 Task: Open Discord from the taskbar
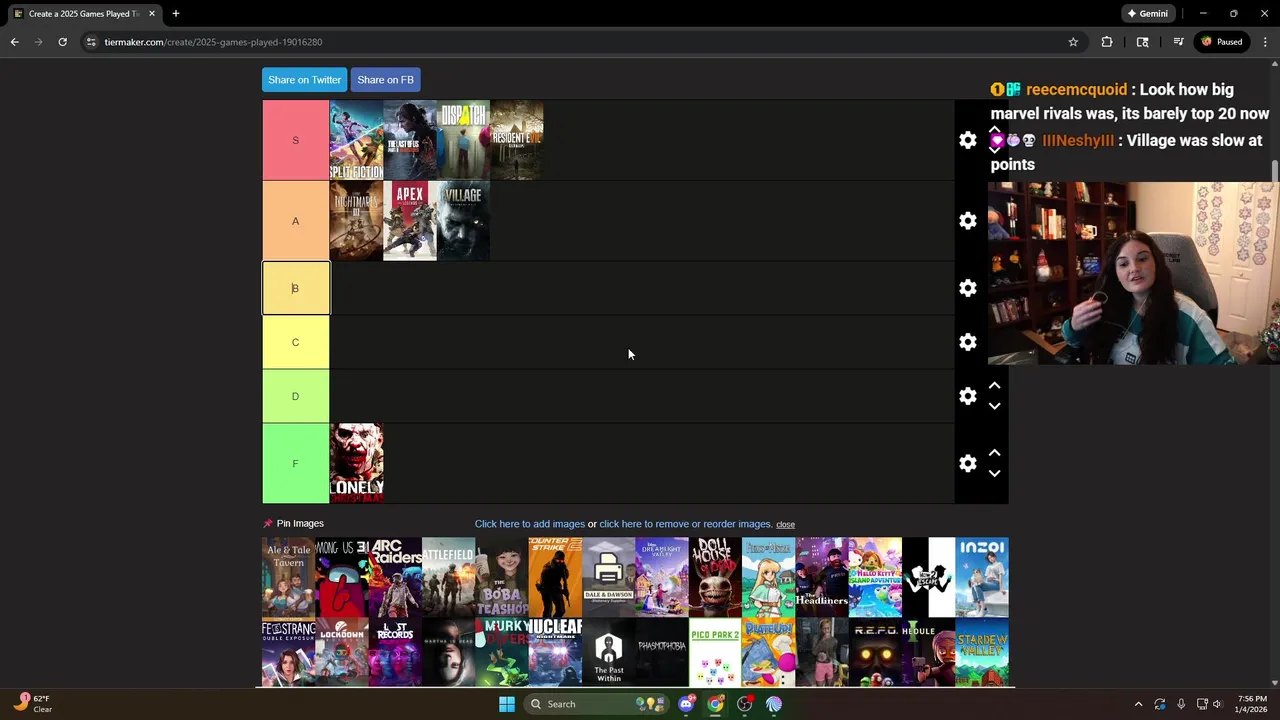click(x=686, y=704)
